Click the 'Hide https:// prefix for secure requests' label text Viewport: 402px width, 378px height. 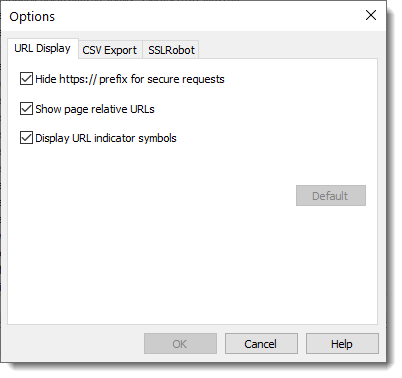tap(130, 79)
